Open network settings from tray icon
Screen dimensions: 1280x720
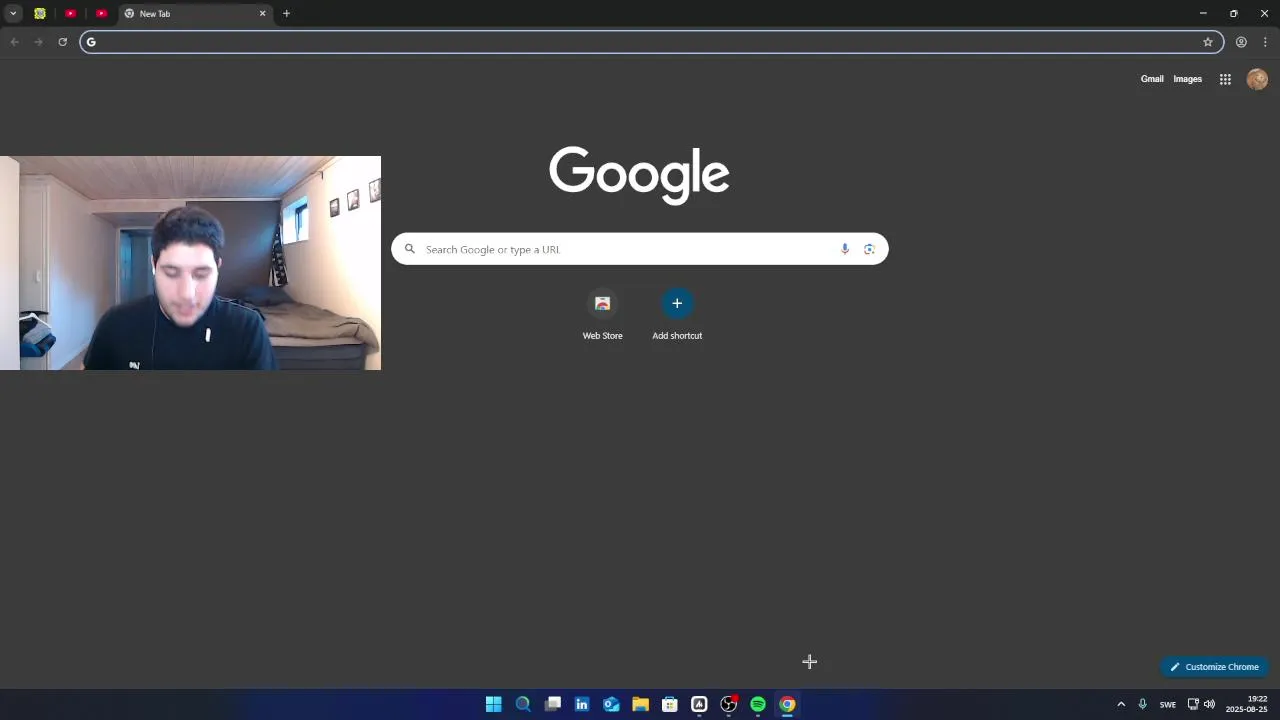point(1193,704)
